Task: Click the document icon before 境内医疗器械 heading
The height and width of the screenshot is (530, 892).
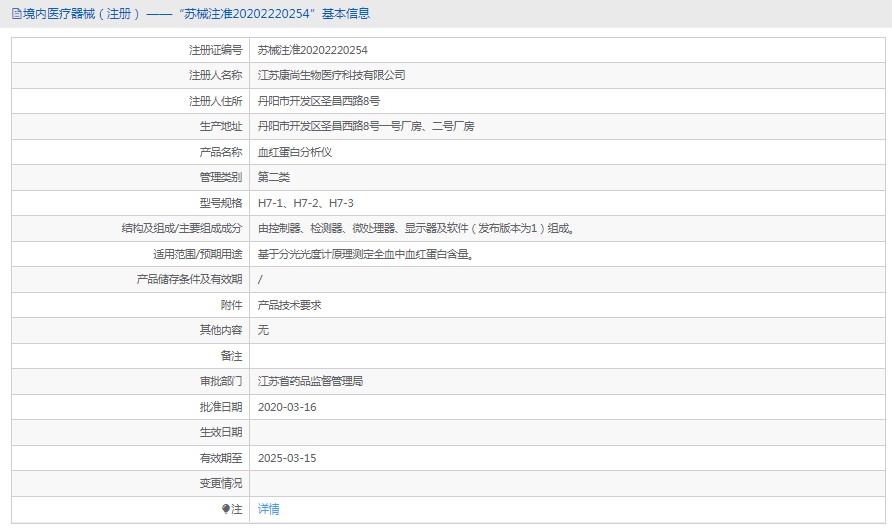Action: 16,14
